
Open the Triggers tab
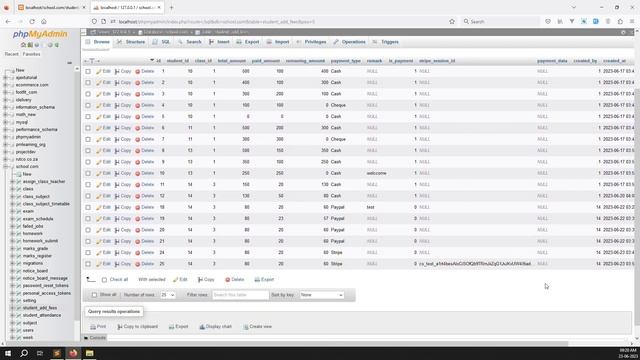point(386,42)
